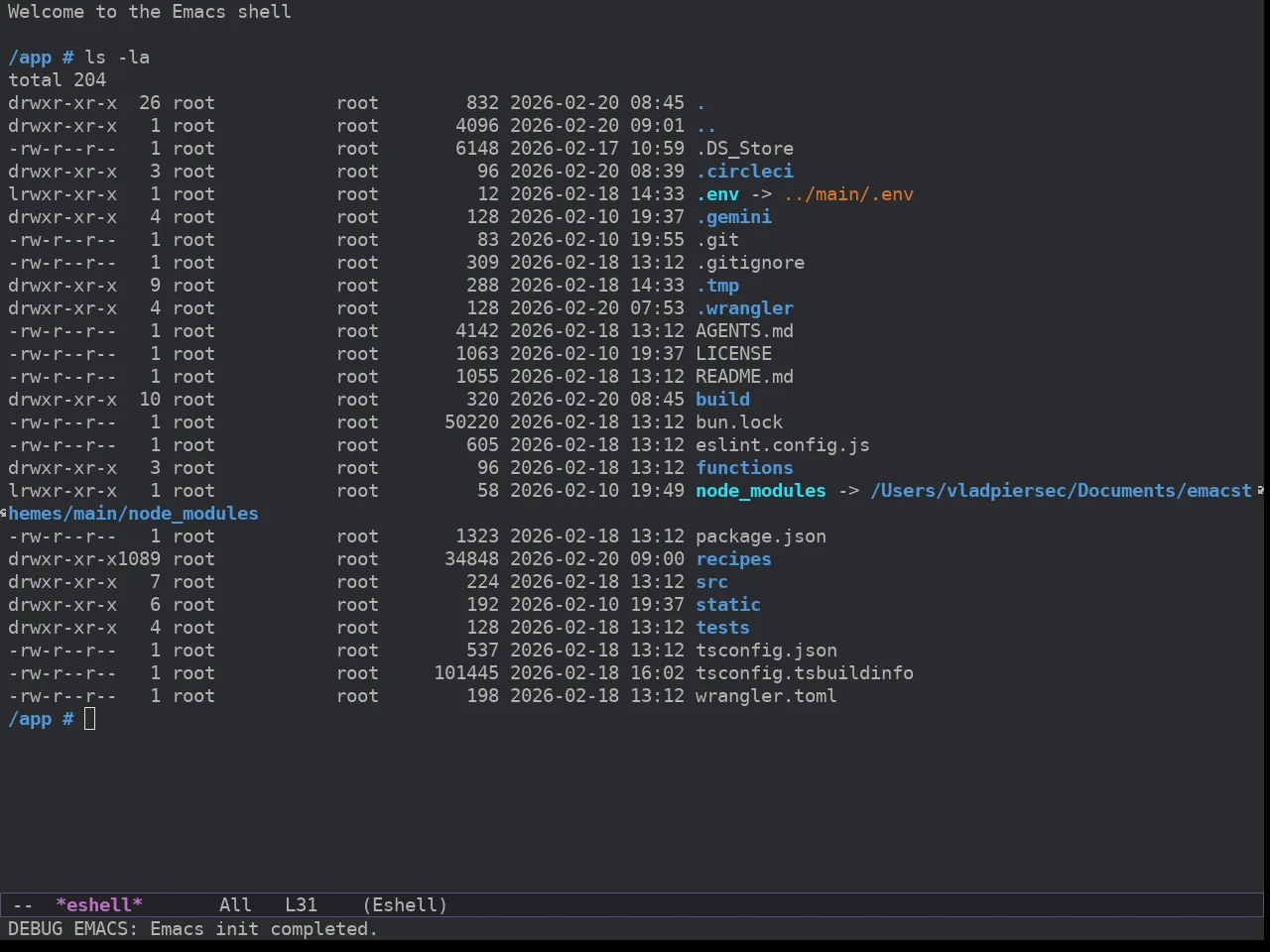Select the static directory name

728,605
